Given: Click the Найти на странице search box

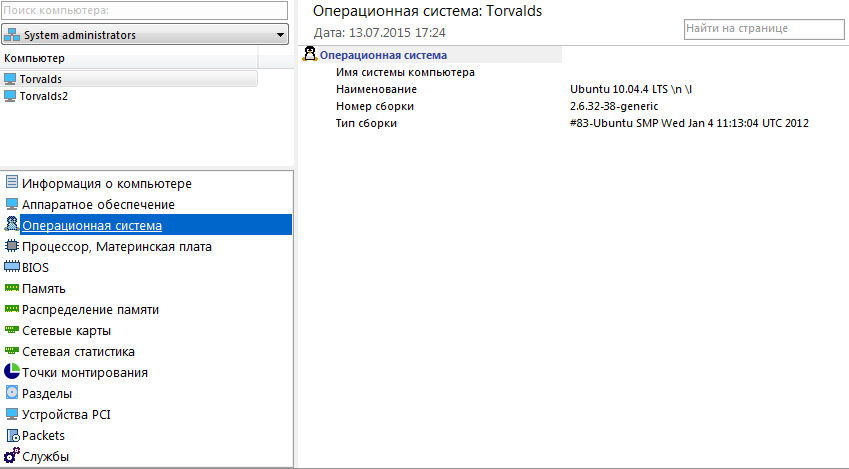Looking at the screenshot, I should coord(764,29).
